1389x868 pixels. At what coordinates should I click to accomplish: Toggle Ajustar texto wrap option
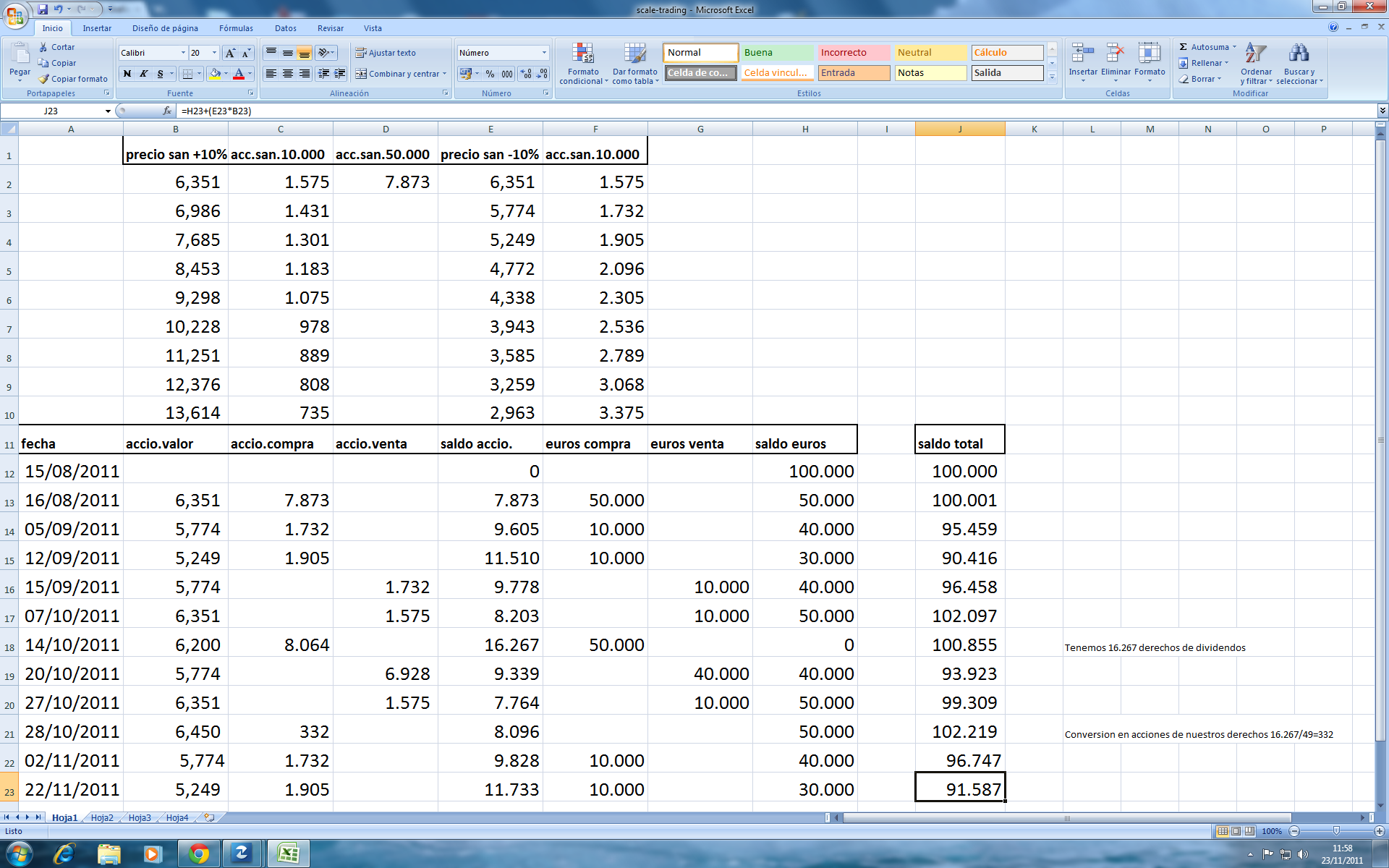coord(386,53)
